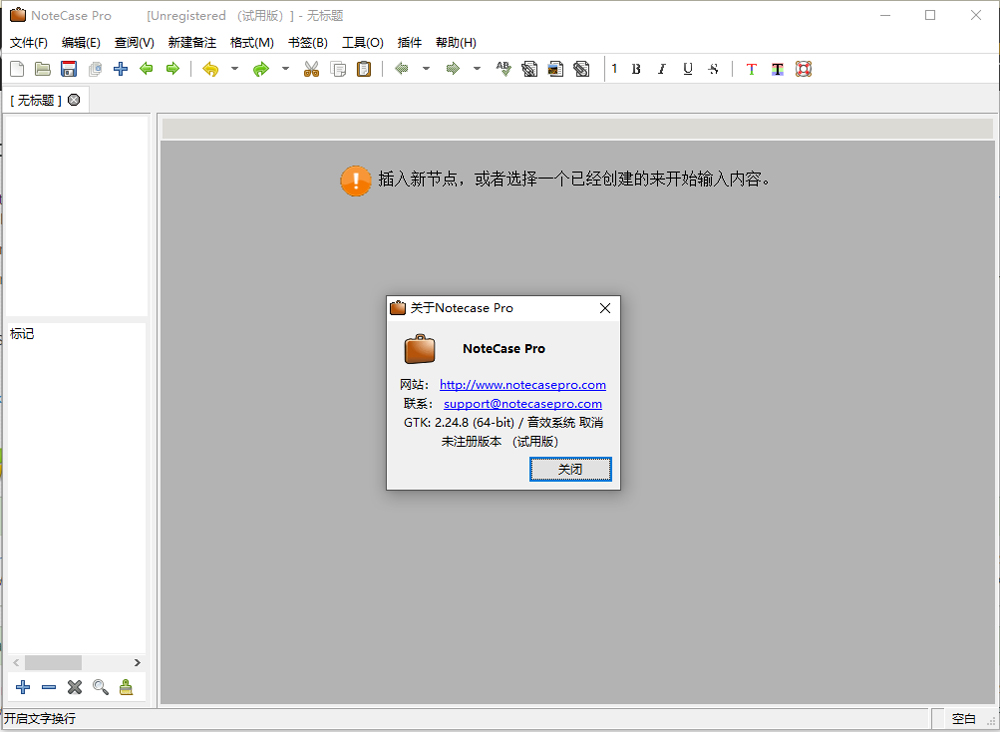Expand the undo history dropdown arrow
Screen dimensions: 1000x732
[x=235, y=69]
